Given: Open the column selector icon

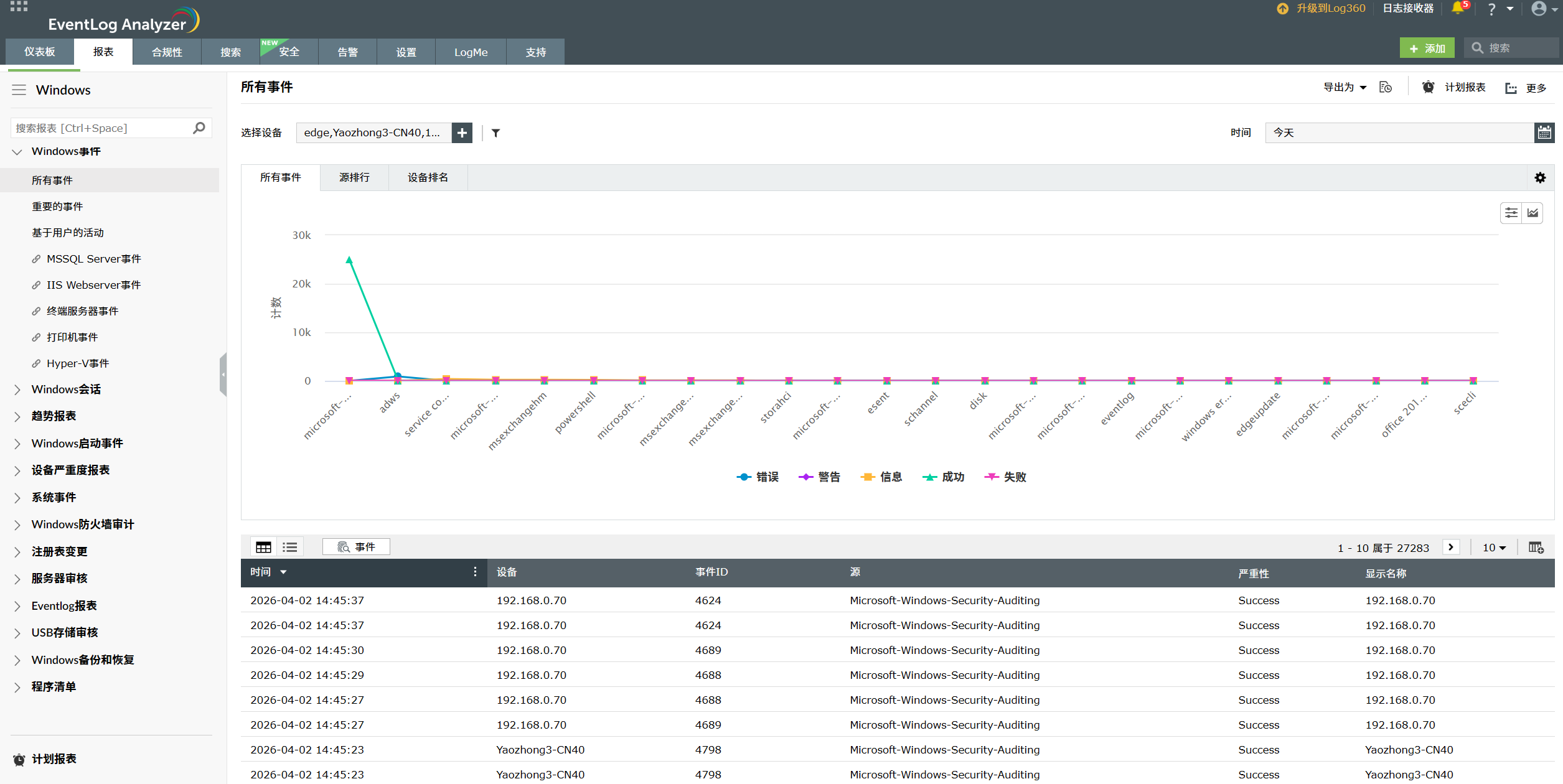Looking at the screenshot, I should (1536, 548).
